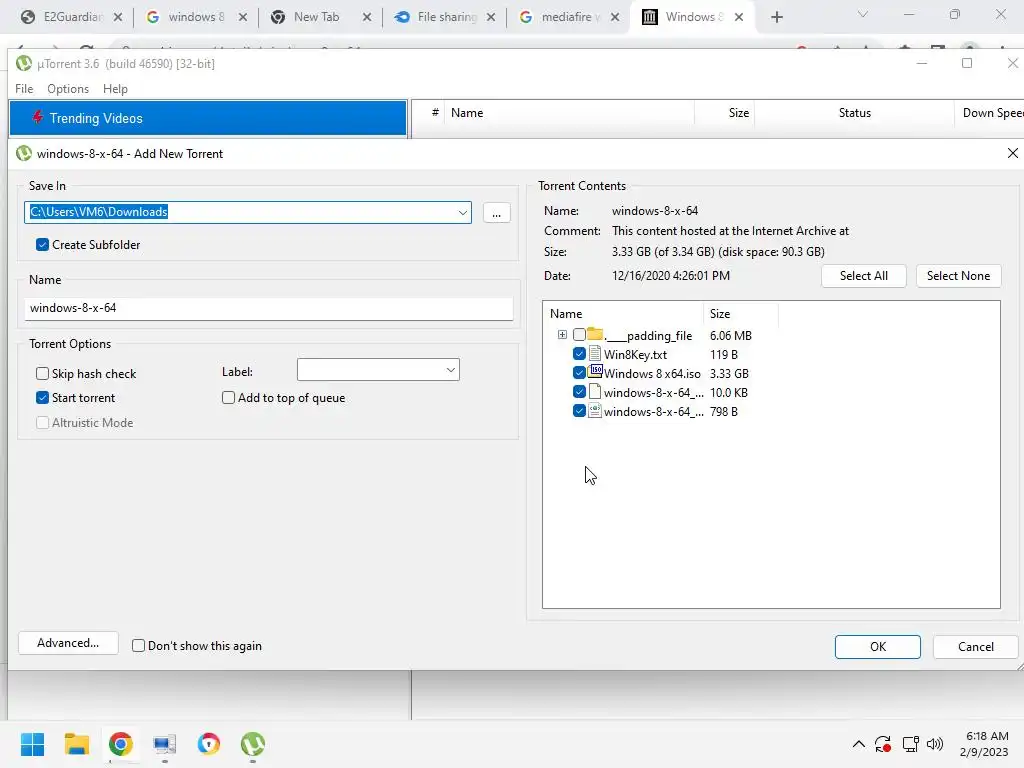Open the taskbar computer monitor app icon
Viewport: 1024px width, 768px height.
coord(165,744)
